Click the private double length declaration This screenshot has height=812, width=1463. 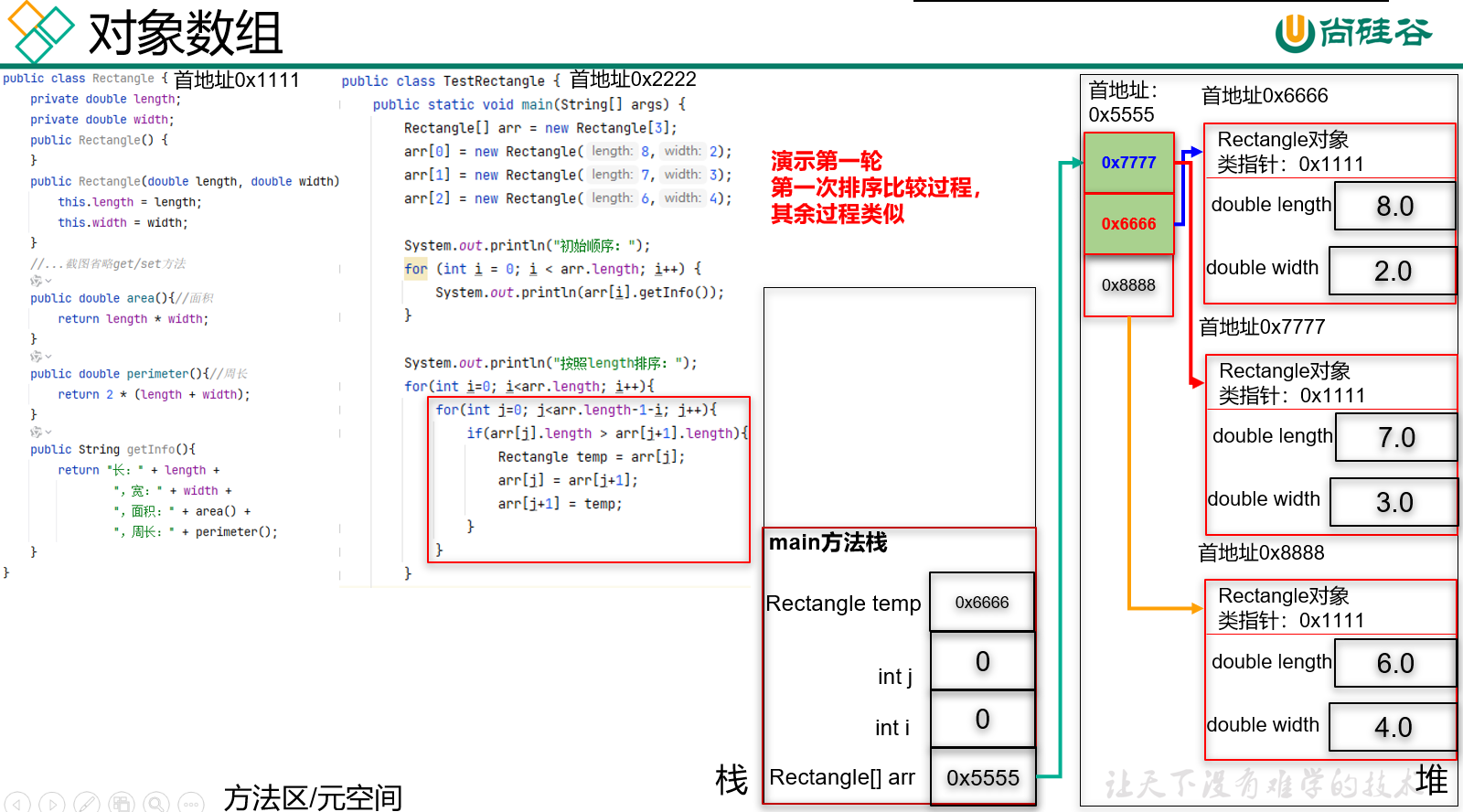(x=106, y=99)
